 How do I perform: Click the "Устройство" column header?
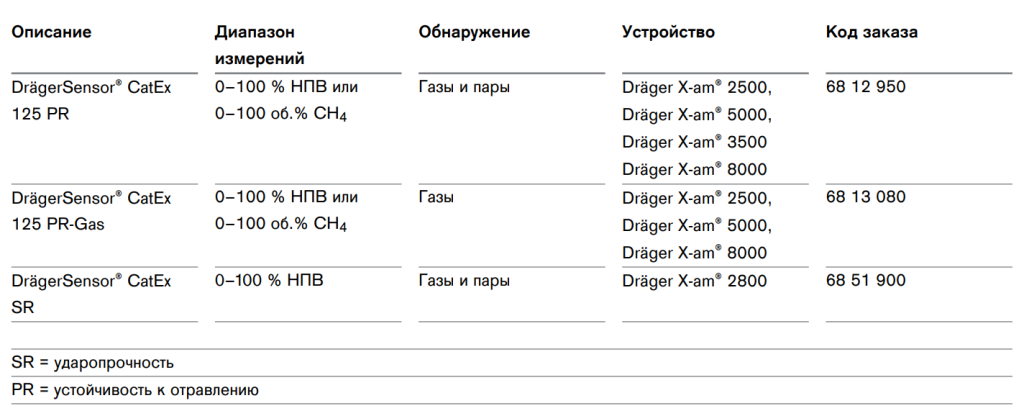tap(668, 32)
